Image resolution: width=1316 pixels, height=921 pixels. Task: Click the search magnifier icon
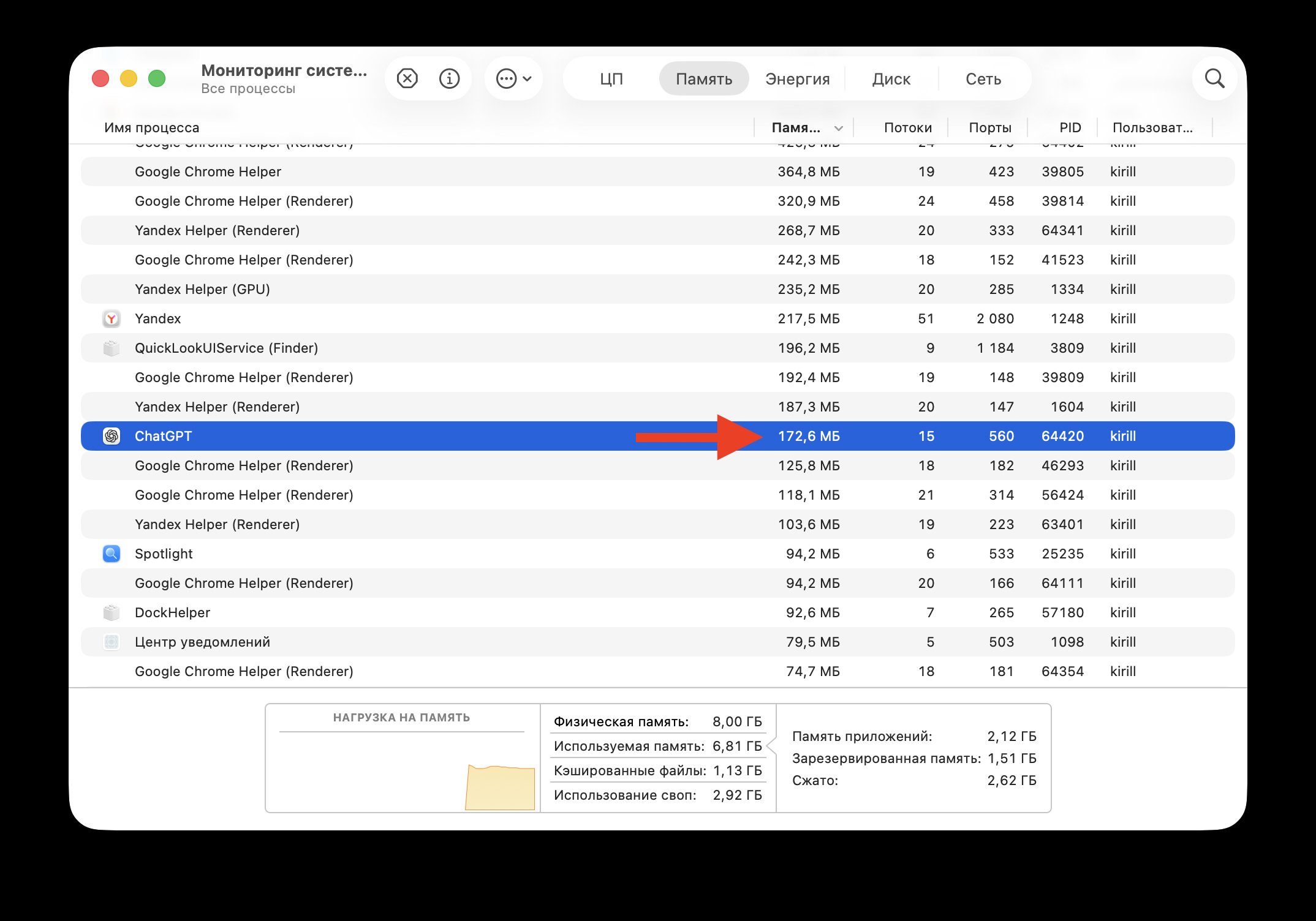[x=1214, y=79]
